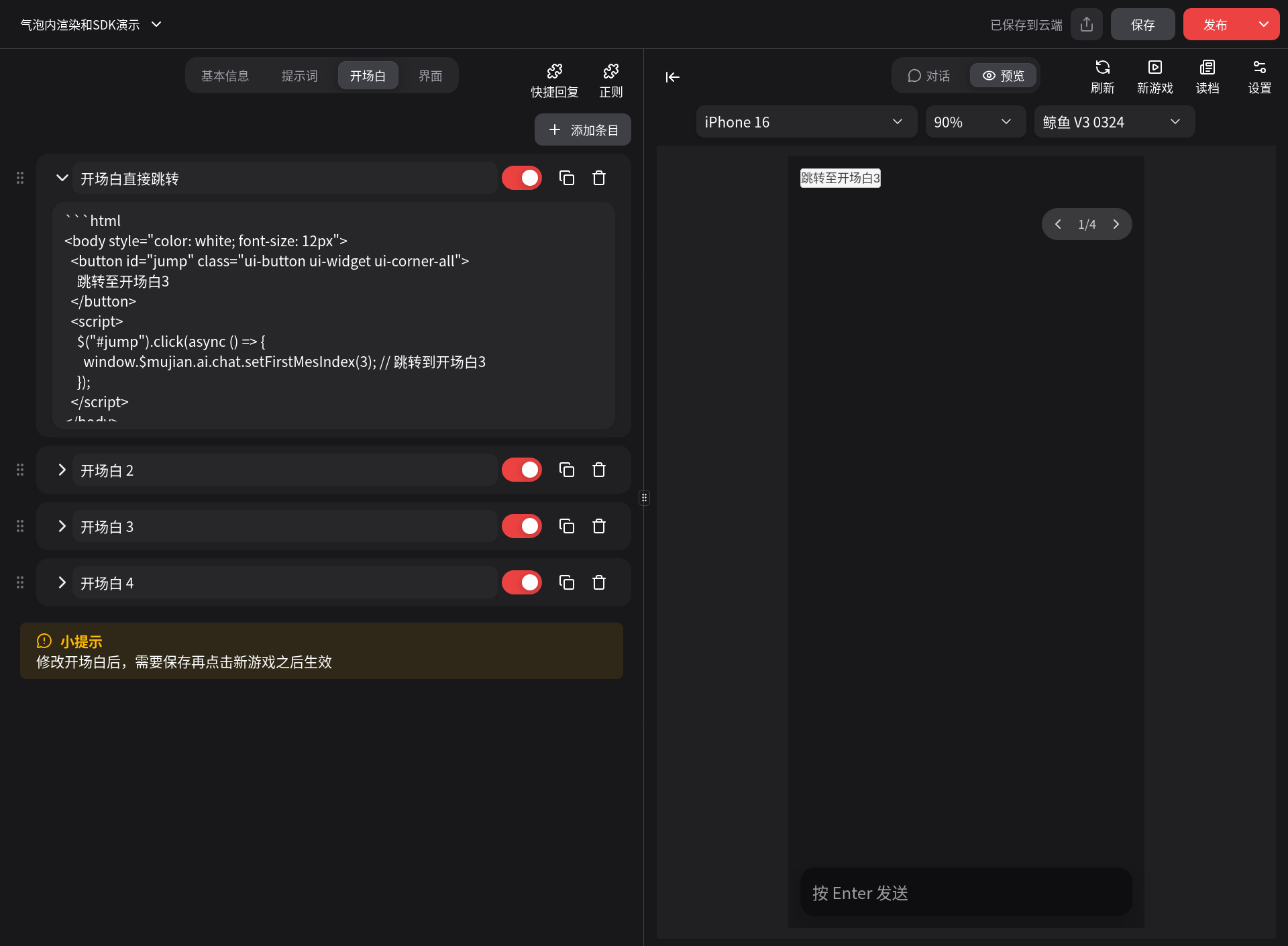1288x946 pixels.
Task: Duplicate 开场白 2 with its copy icon
Action: click(567, 470)
